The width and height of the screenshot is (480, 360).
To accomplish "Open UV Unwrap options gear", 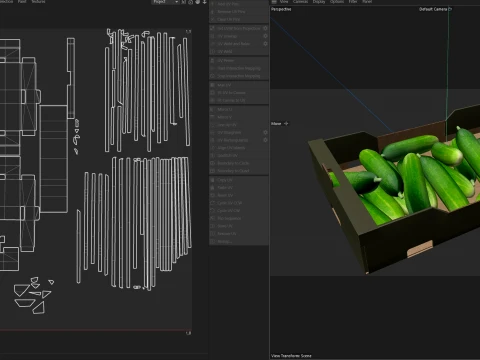I will point(265,36).
